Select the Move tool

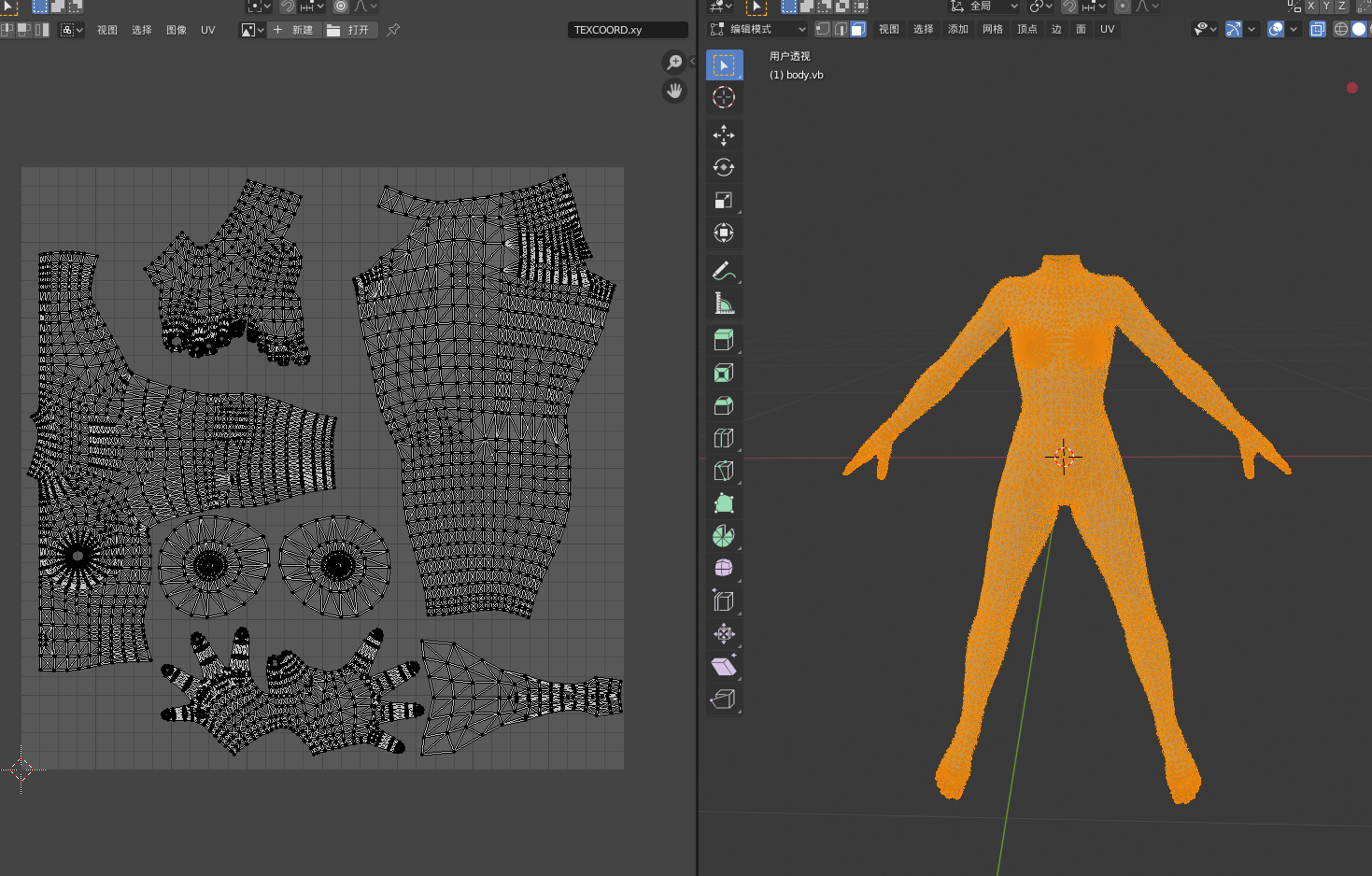tap(724, 135)
